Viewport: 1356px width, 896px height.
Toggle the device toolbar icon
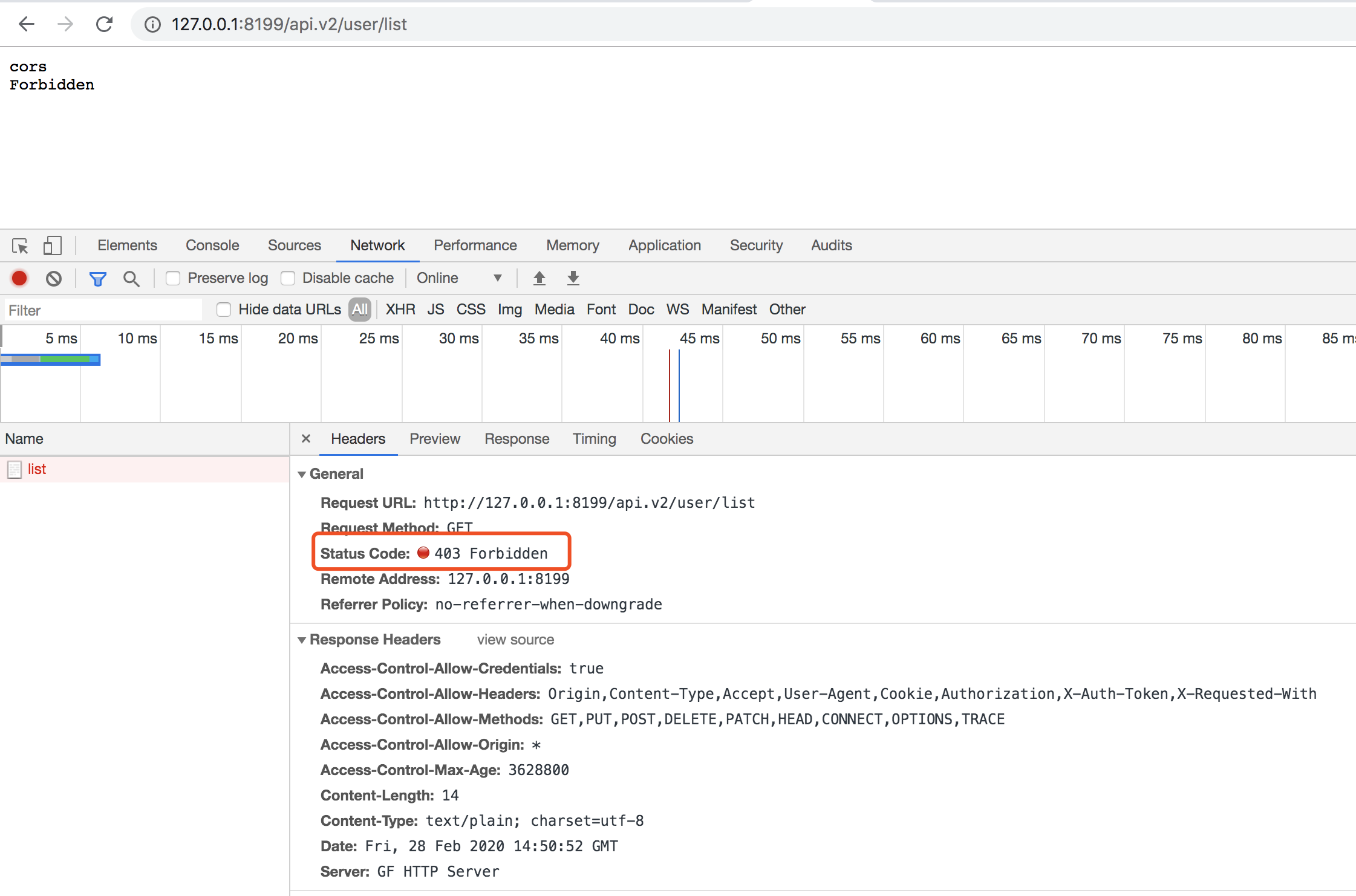(x=53, y=245)
